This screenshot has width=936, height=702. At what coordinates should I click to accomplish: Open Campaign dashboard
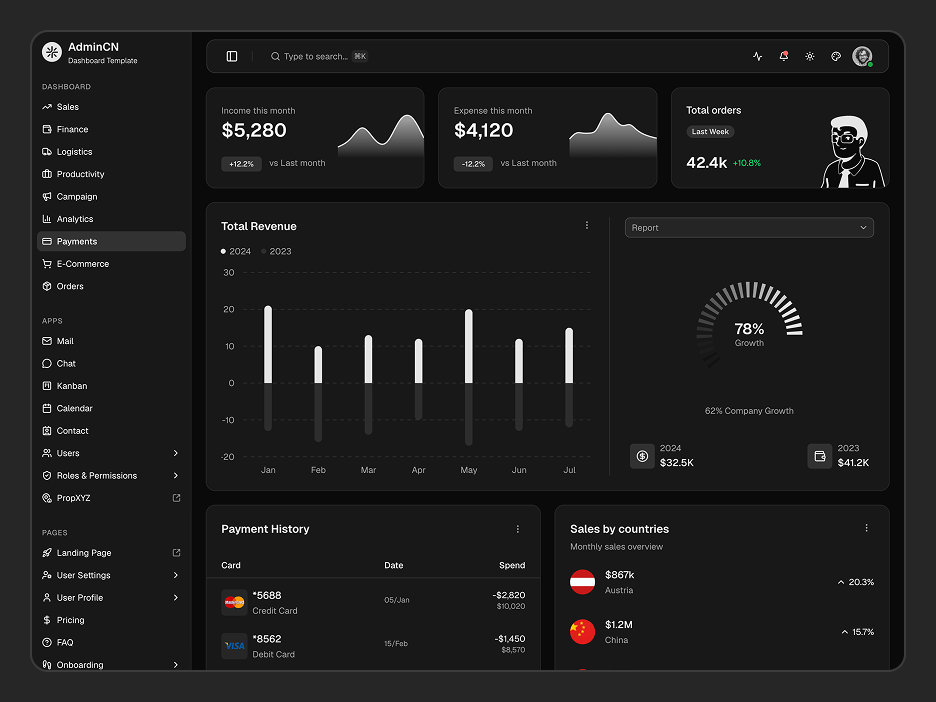click(x=111, y=196)
